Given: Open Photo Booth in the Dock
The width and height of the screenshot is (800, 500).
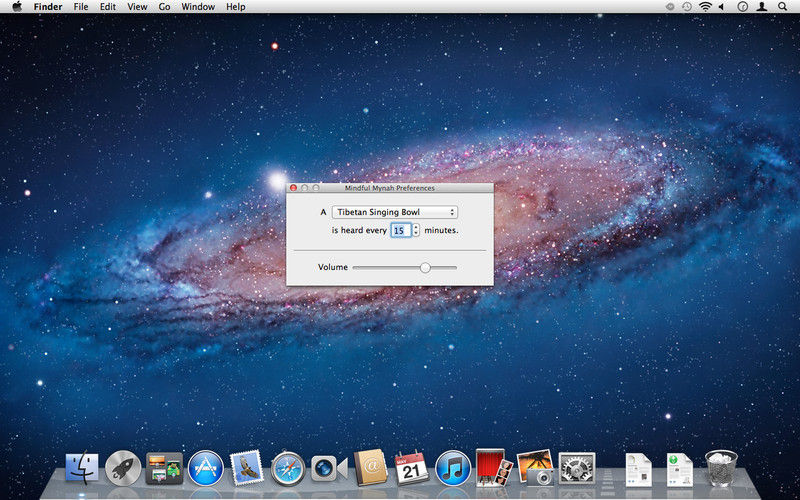Looking at the screenshot, I should point(494,467).
